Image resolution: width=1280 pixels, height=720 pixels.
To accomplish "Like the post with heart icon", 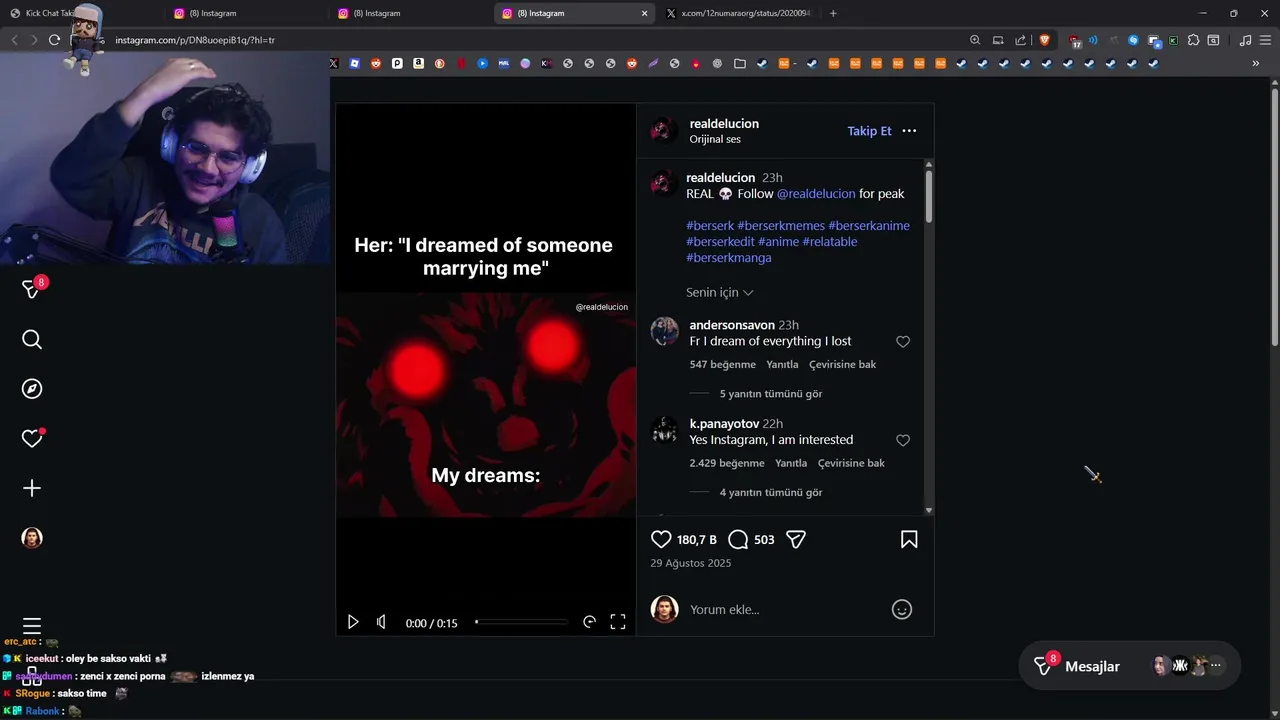I will pos(661,539).
